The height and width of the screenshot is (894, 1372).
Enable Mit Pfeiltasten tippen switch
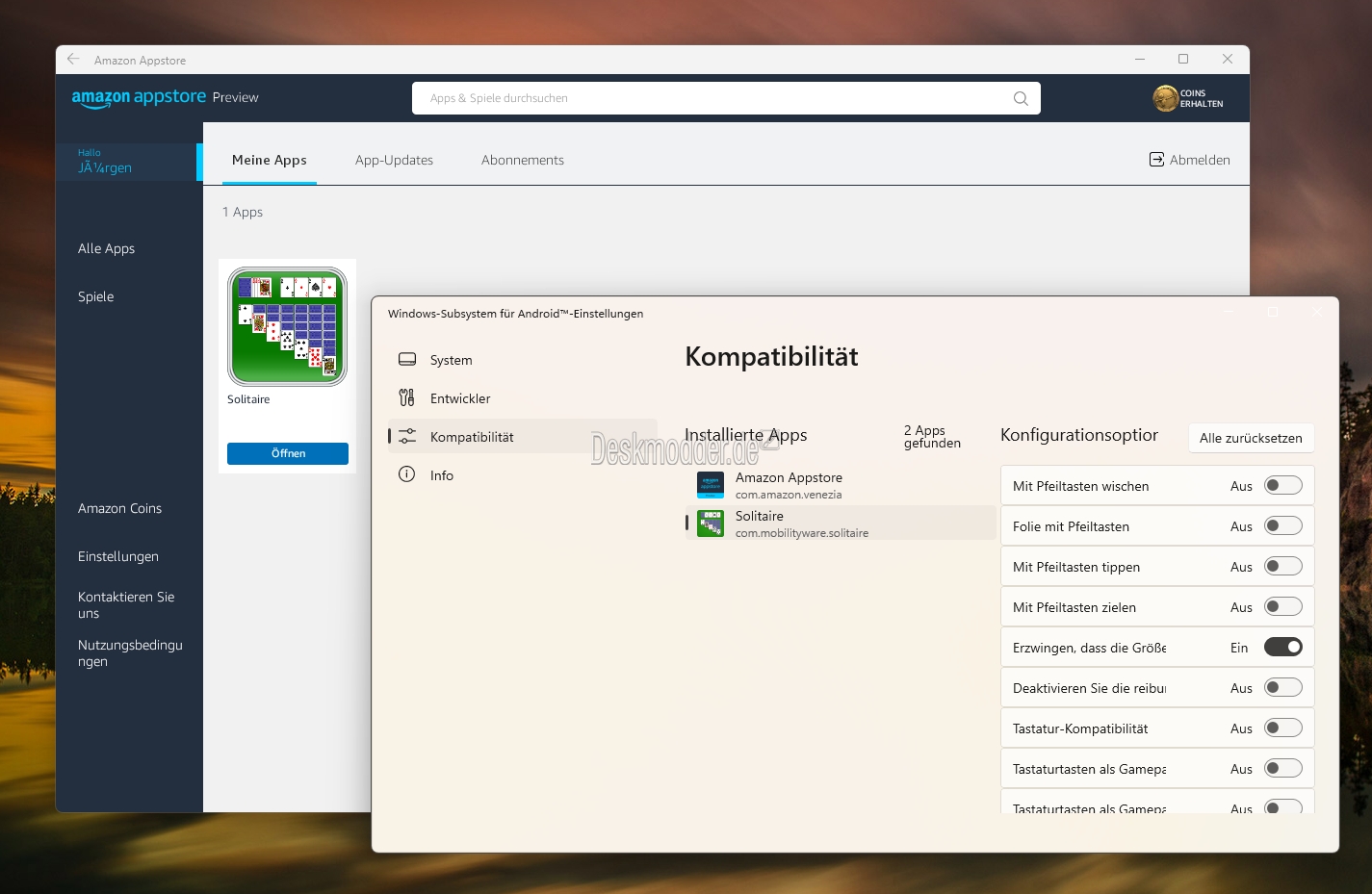point(1283,566)
